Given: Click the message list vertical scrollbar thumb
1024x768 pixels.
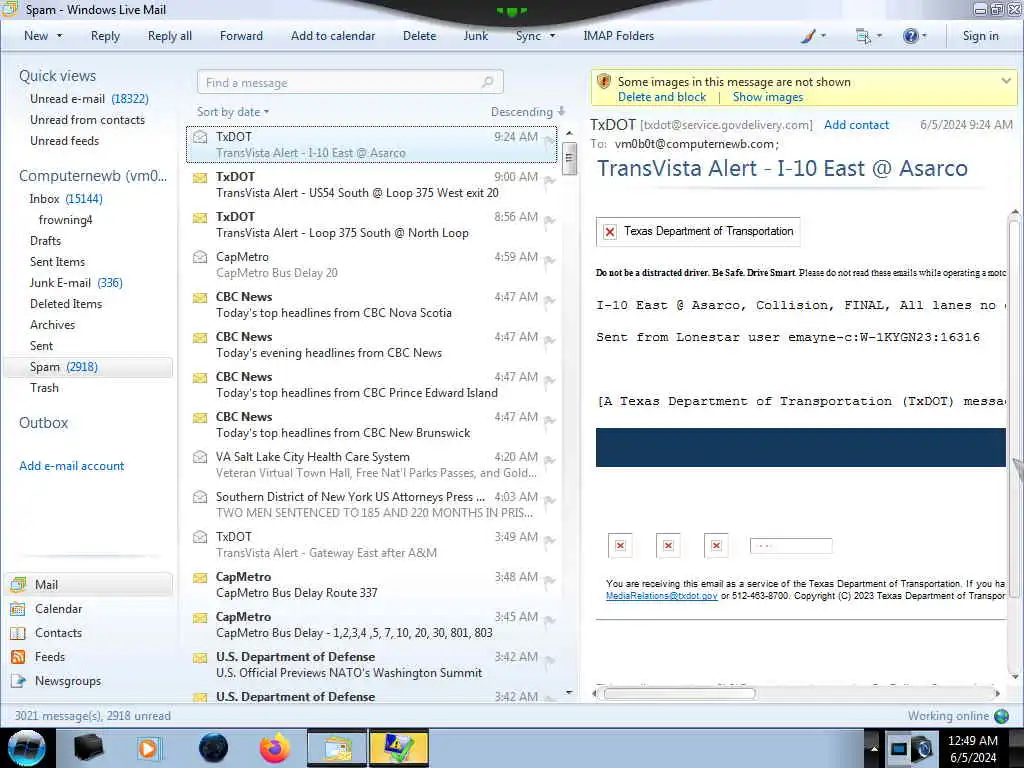Looking at the screenshot, I should tap(569, 159).
